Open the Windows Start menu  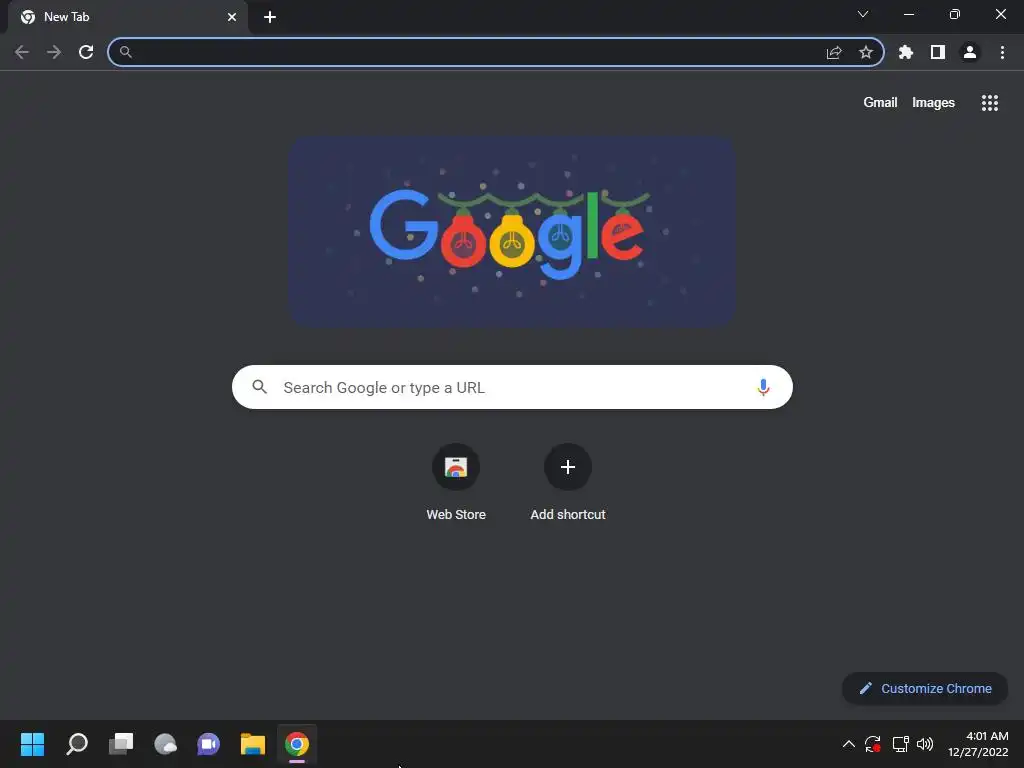[32, 744]
